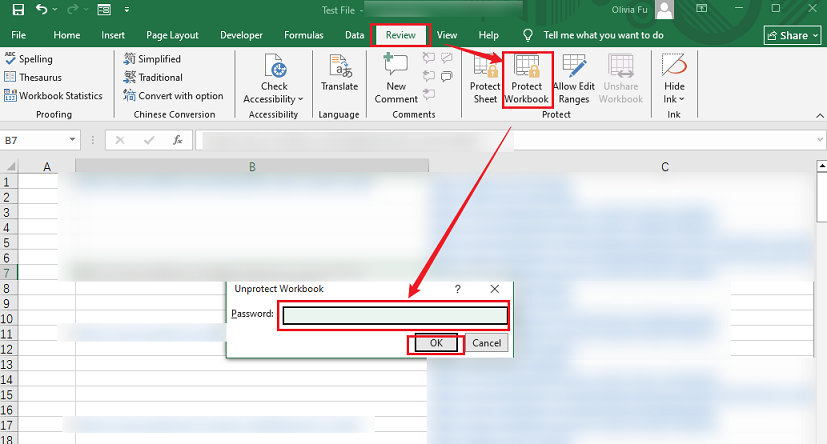827x444 pixels.
Task: Click the dialog's question mark help icon
Action: 458,289
